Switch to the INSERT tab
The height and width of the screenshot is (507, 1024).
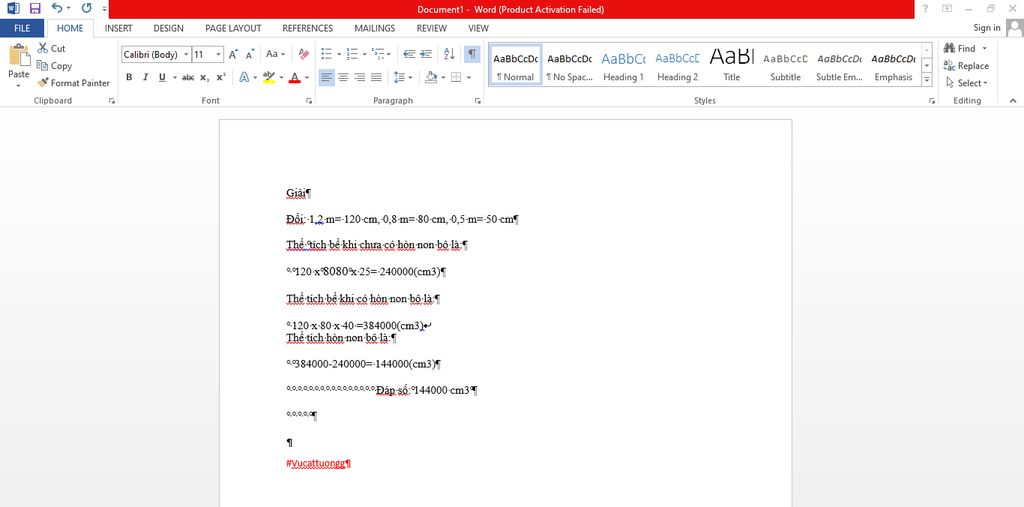tap(118, 28)
